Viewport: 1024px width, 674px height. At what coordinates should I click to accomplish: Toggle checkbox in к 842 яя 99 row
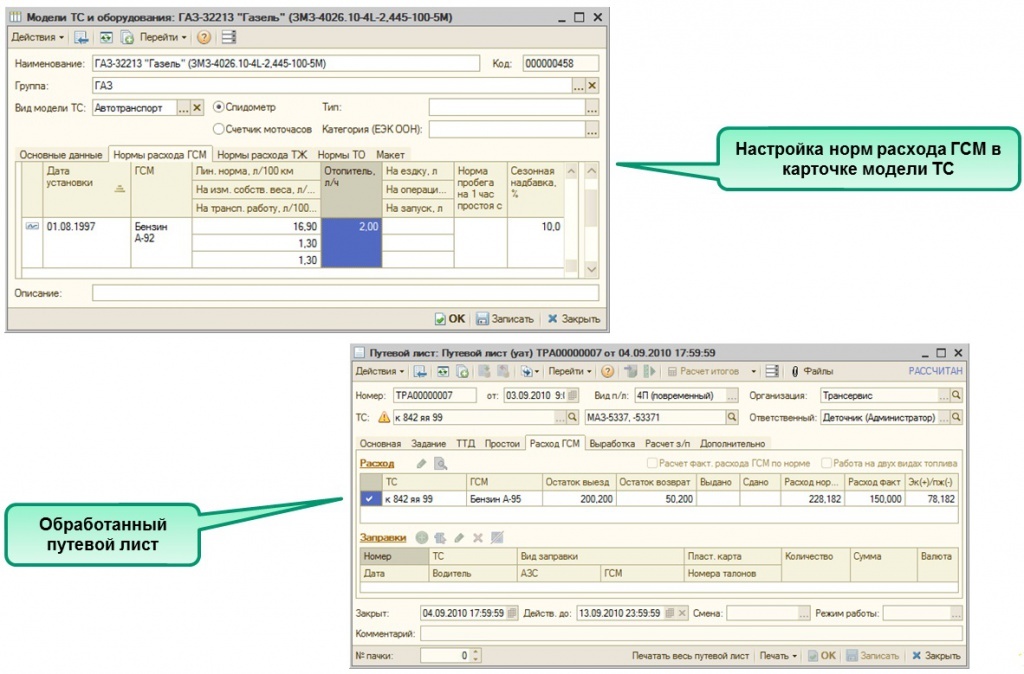click(x=370, y=498)
